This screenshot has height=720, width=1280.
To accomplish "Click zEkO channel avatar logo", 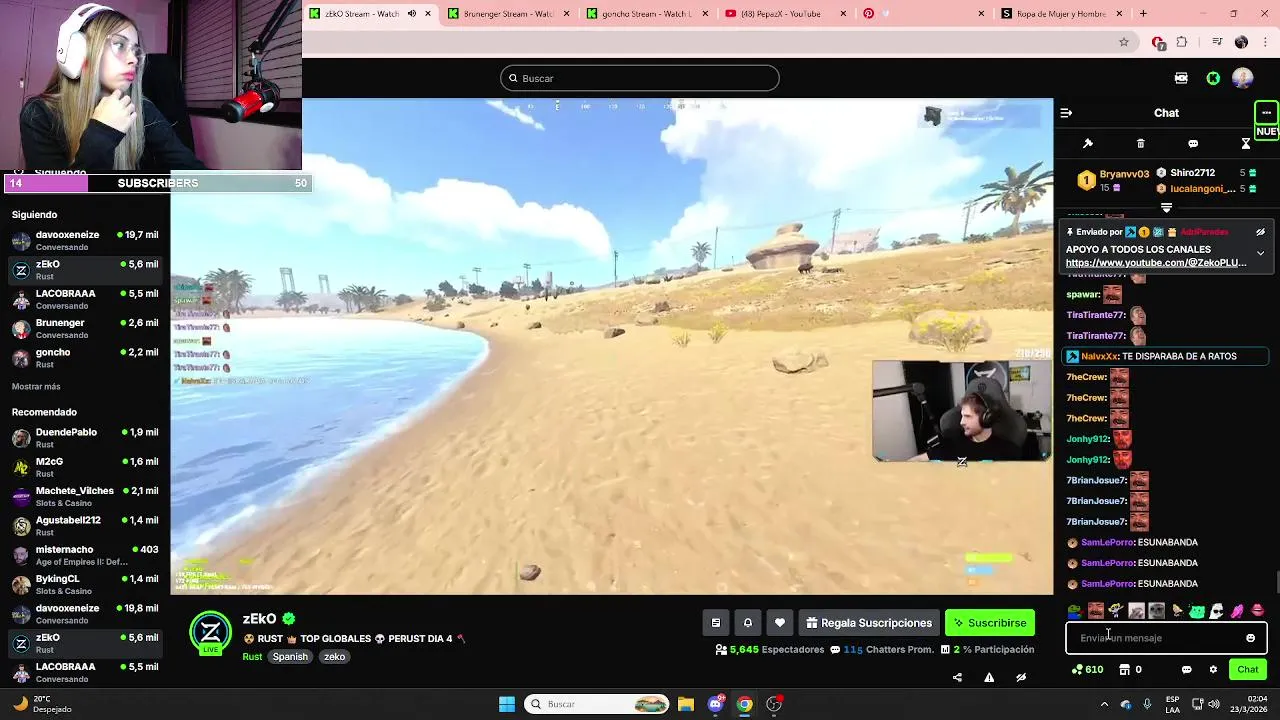I will [x=211, y=633].
